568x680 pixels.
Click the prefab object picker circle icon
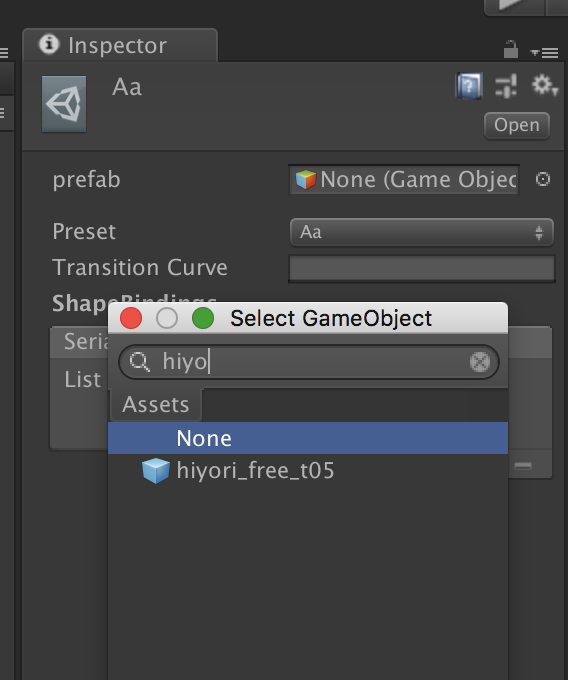(542, 179)
